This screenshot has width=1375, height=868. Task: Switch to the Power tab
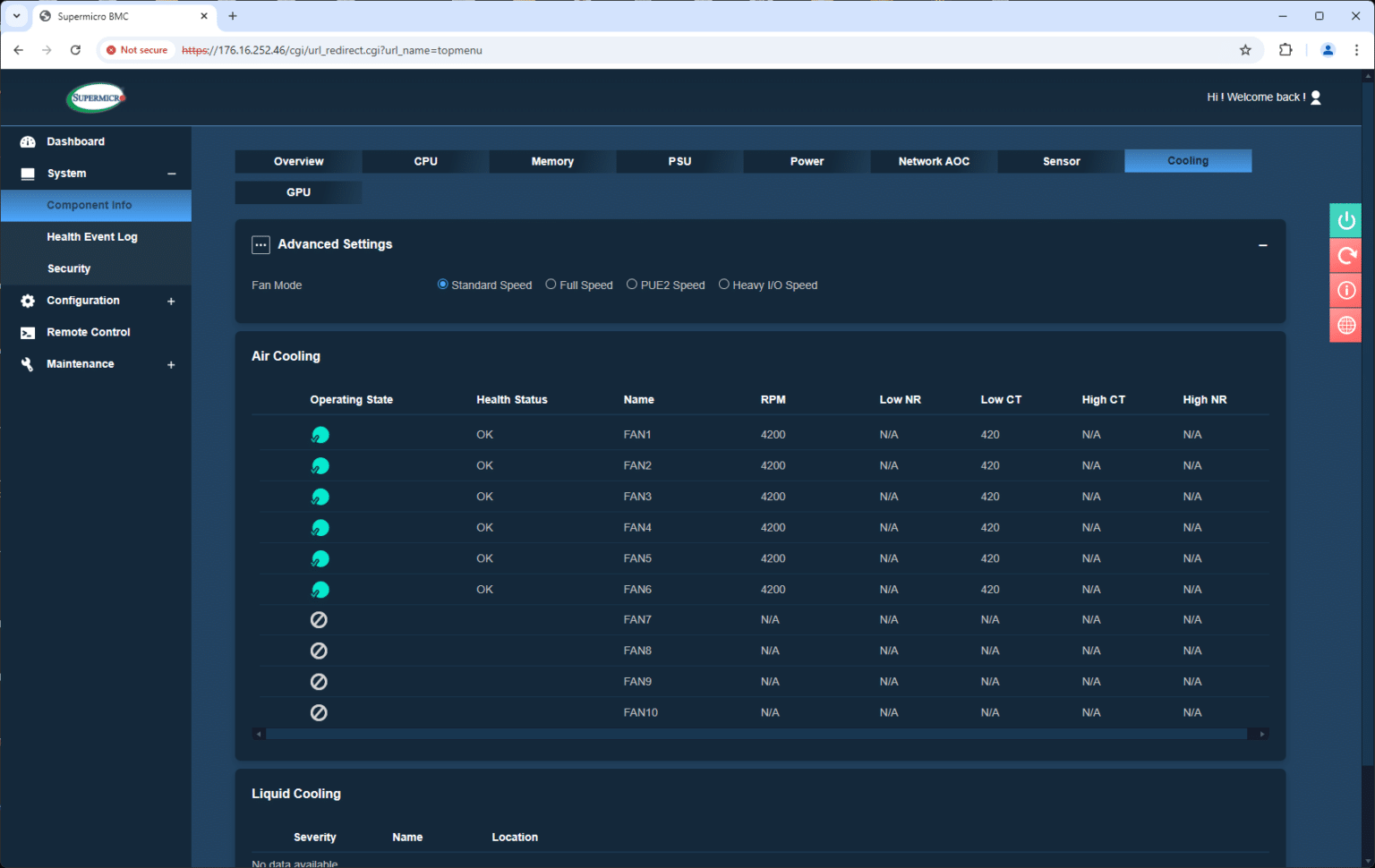click(807, 161)
